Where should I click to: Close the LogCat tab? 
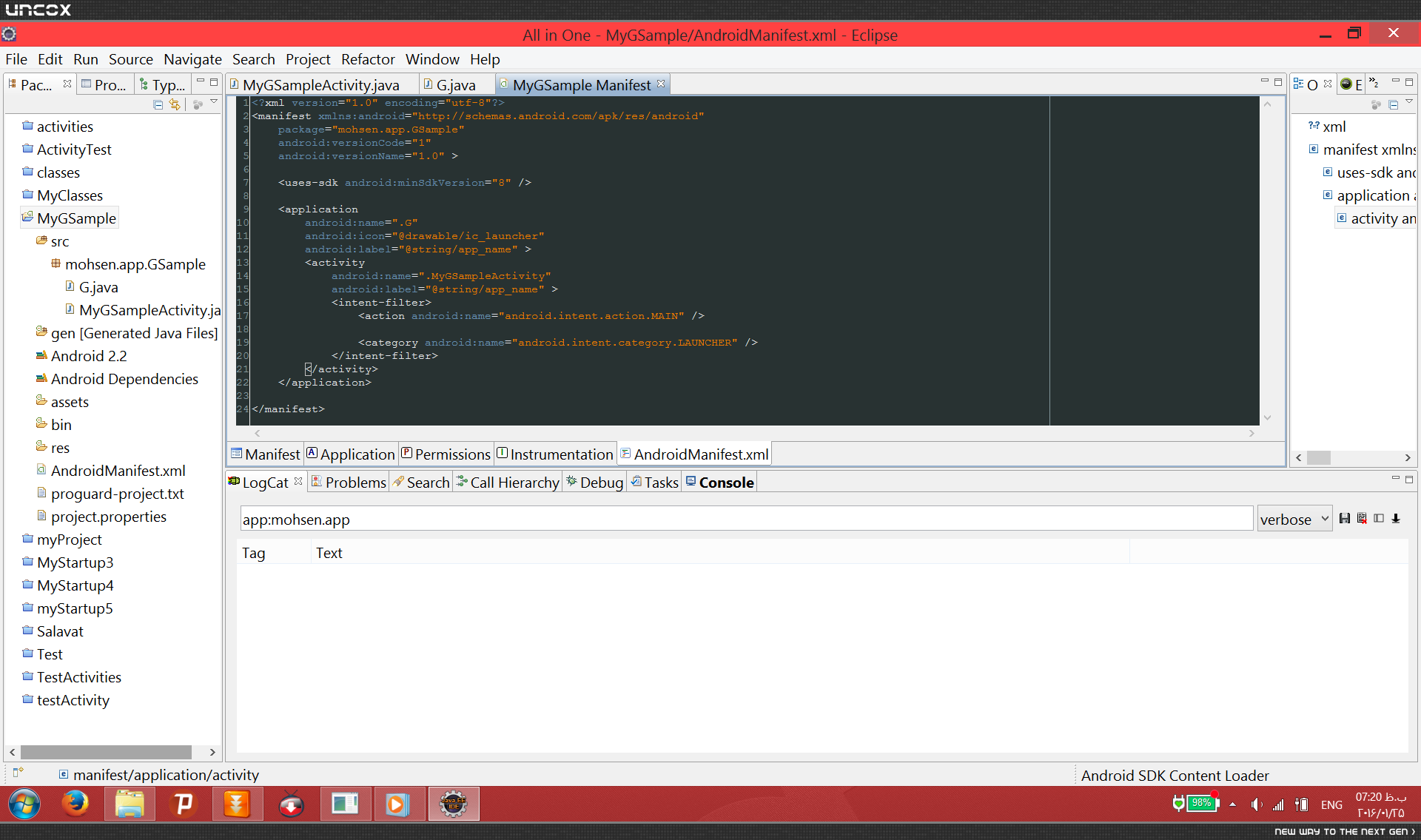(298, 481)
